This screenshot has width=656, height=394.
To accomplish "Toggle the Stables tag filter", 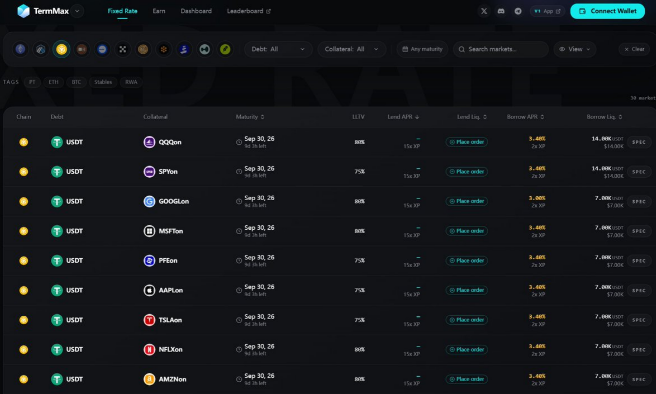I will coord(103,82).
